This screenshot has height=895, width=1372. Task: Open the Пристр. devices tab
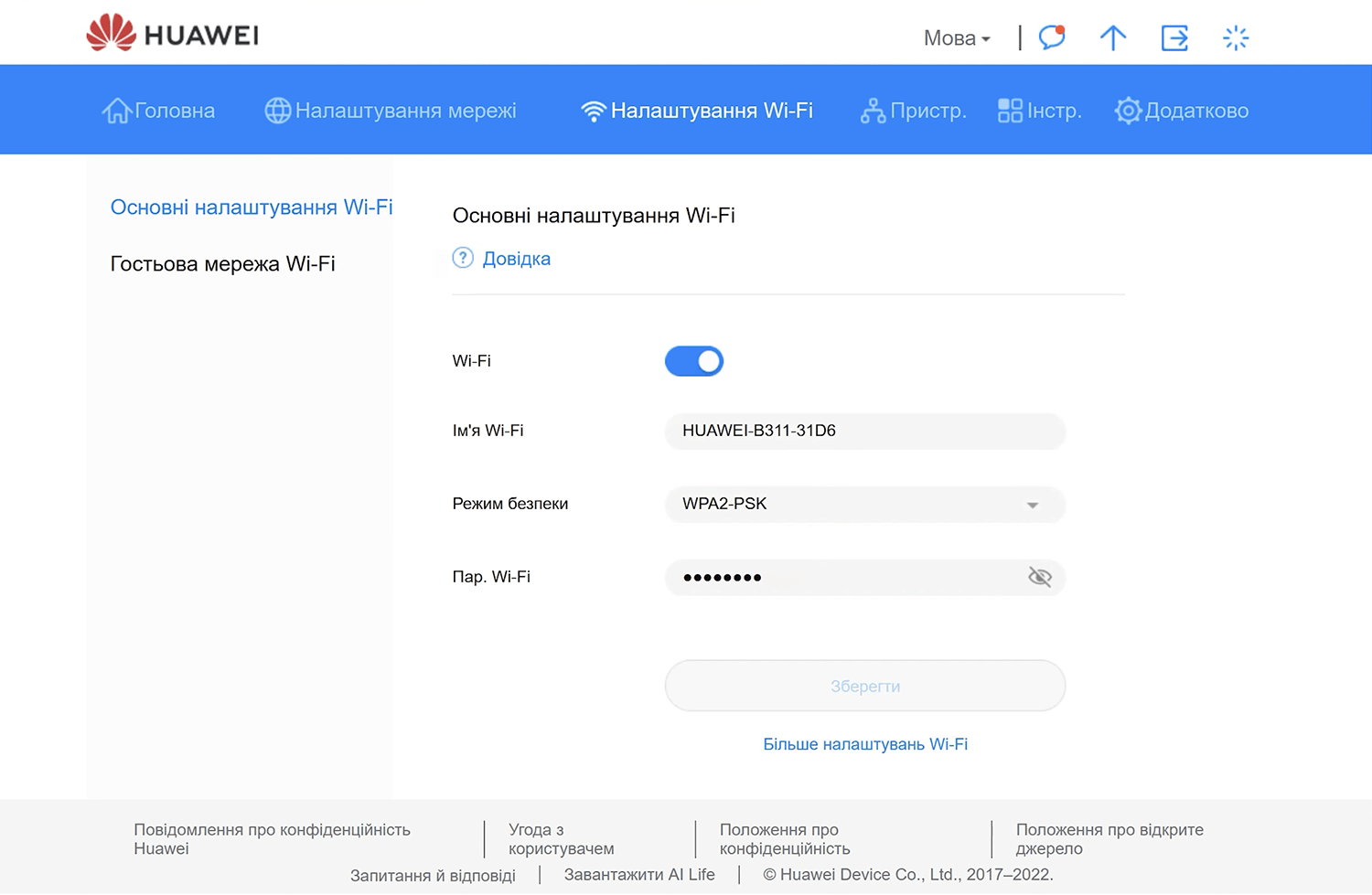click(x=913, y=111)
